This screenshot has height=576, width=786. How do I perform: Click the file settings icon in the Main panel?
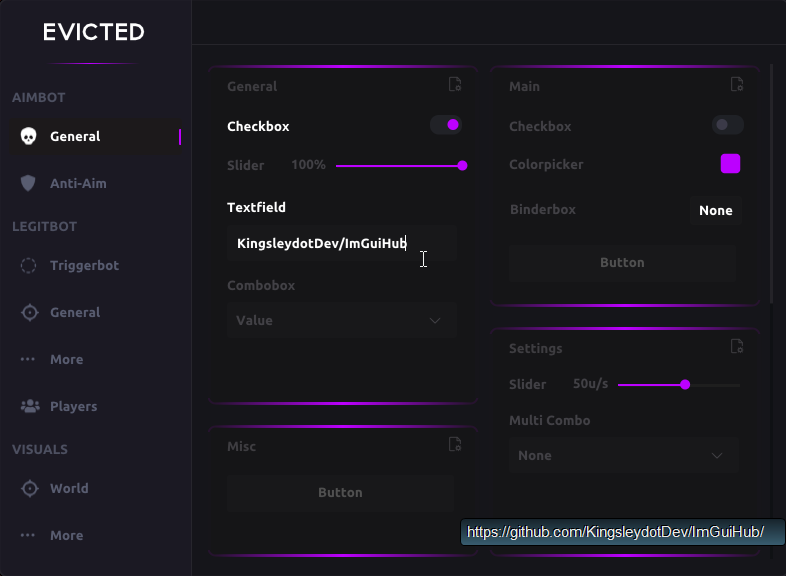[x=737, y=85]
